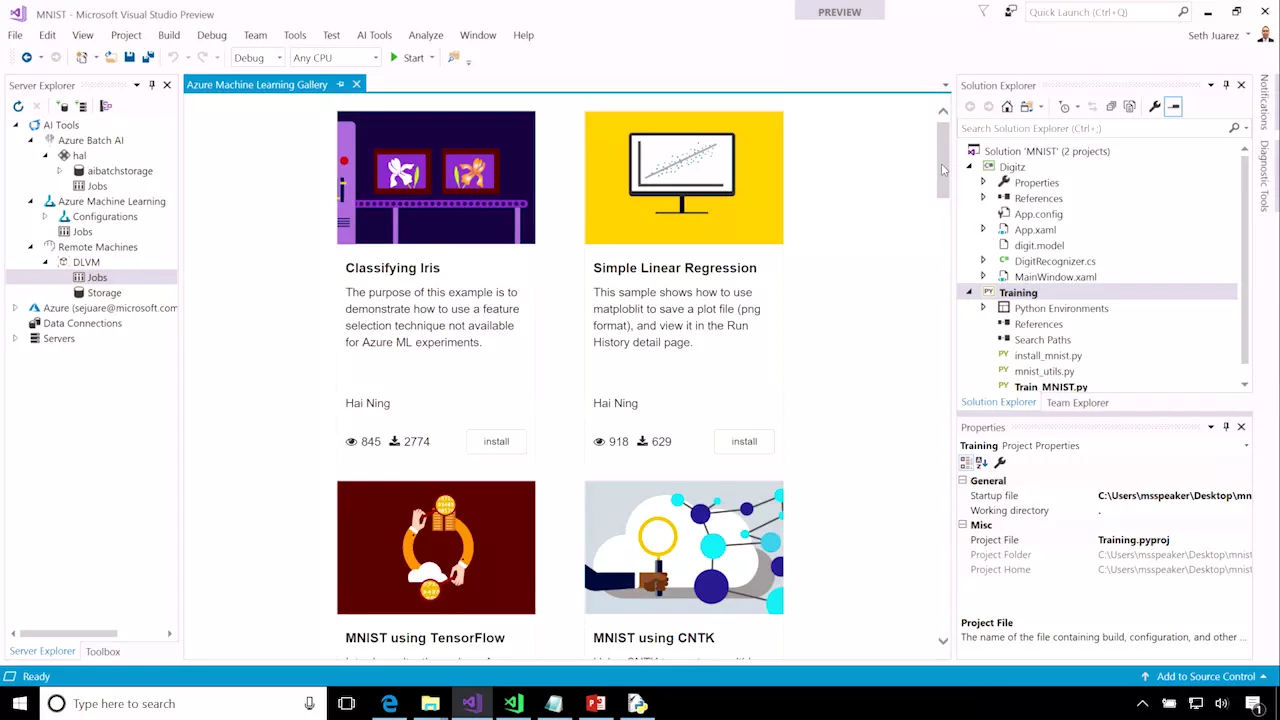
Task: Install the Classifying Iris sample
Action: tap(496, 441)
